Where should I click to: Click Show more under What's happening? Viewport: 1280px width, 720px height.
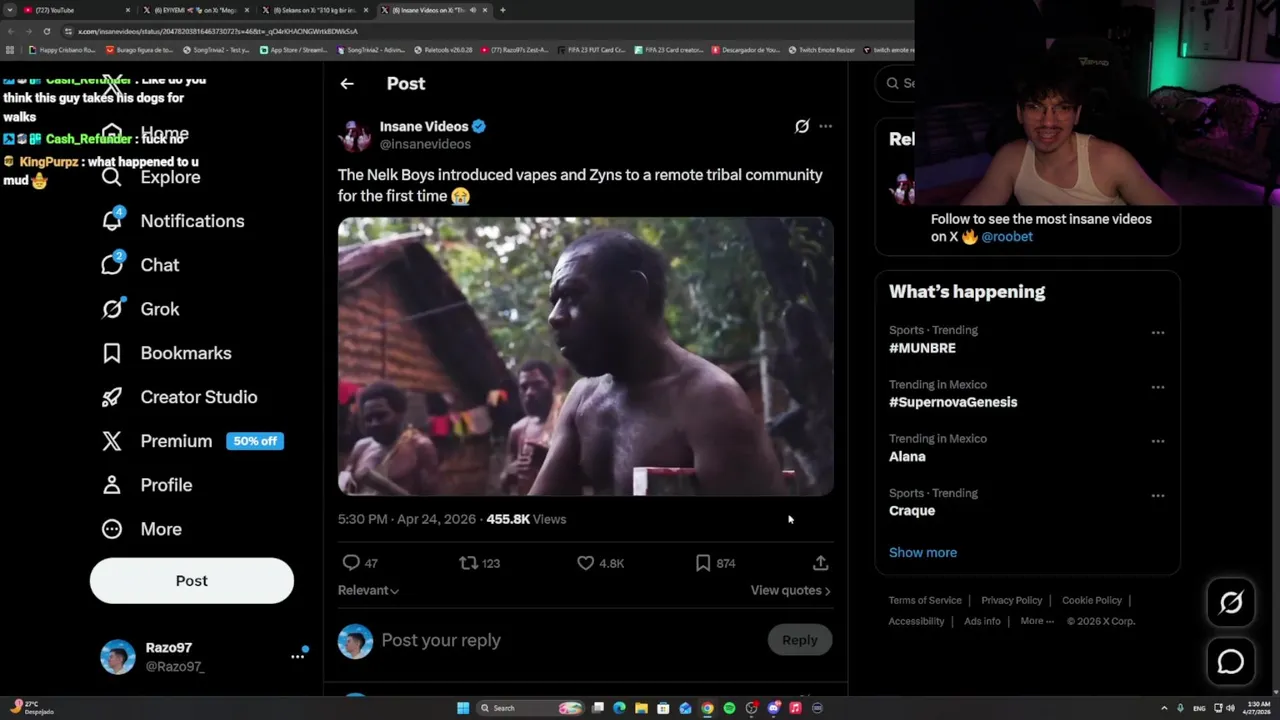coord(923,552)
